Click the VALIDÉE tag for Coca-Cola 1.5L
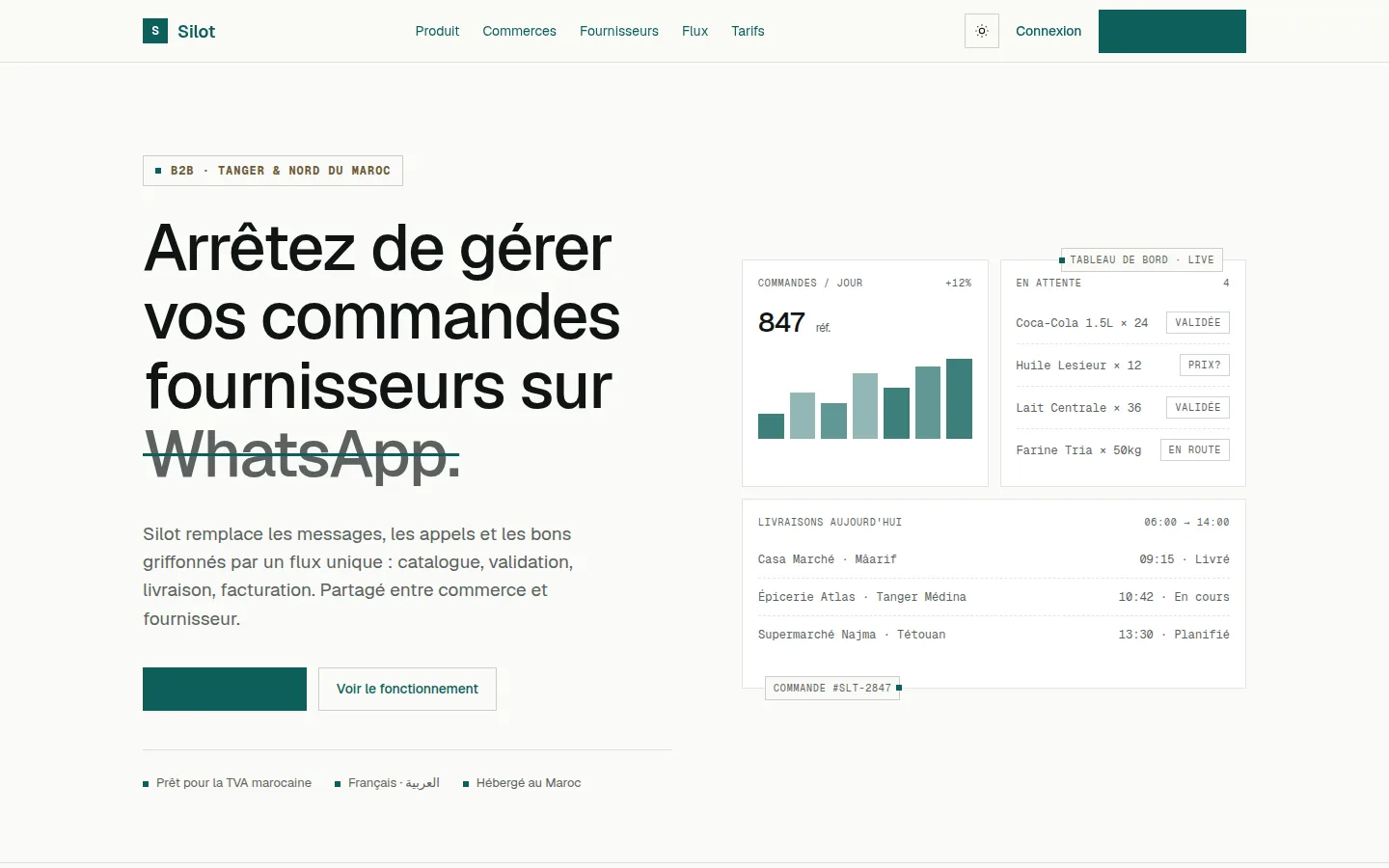1389x868 pixels. tap(1198, 323)
